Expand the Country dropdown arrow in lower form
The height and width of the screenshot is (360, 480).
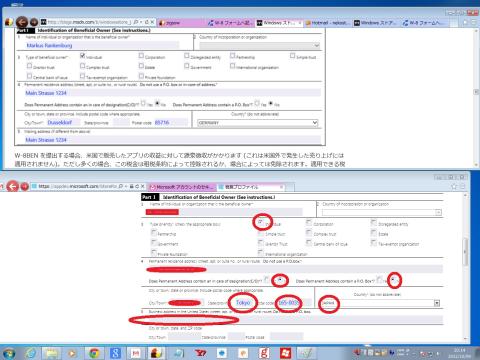tap(437, 303)
